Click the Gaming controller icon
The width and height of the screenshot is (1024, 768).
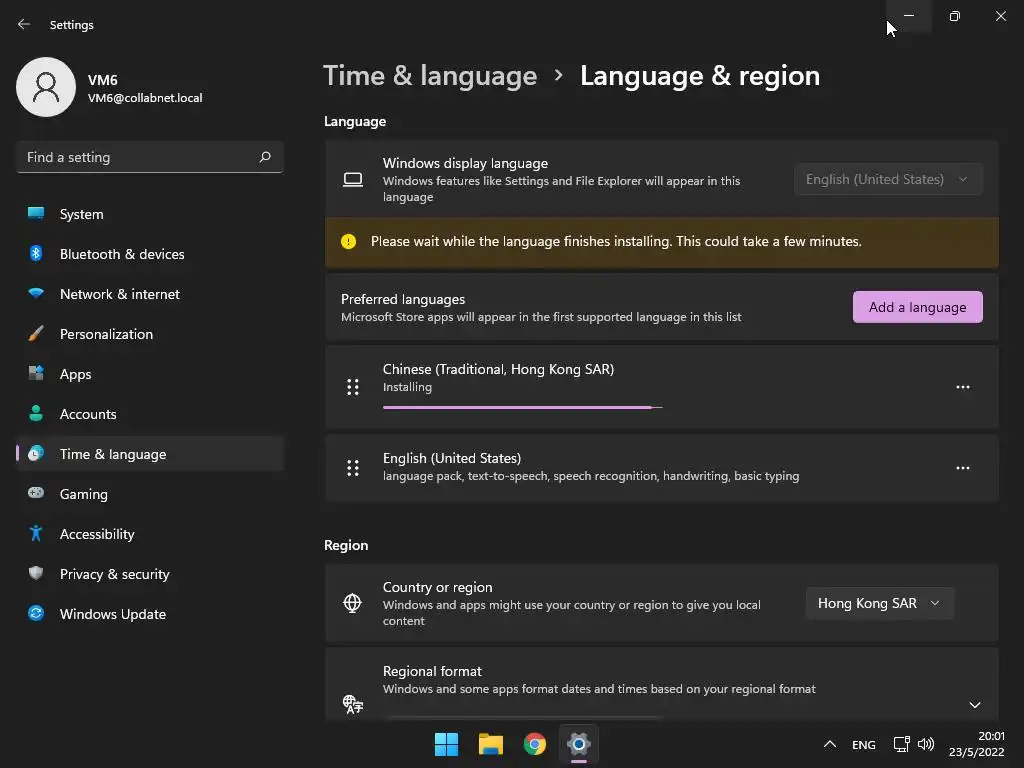[36, 493]
